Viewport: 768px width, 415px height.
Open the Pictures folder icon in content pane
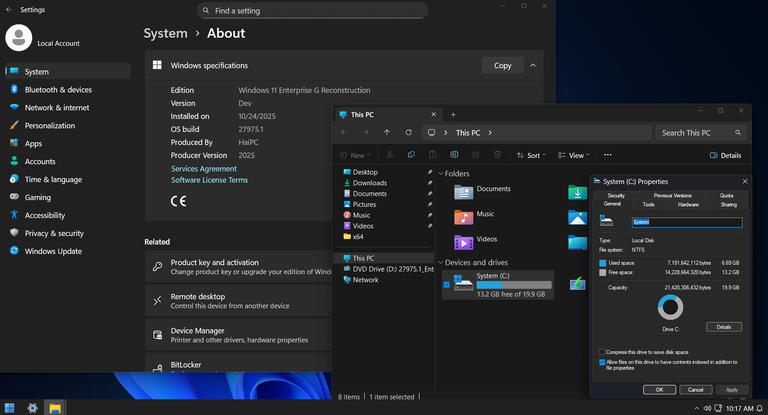click(577, 217)
